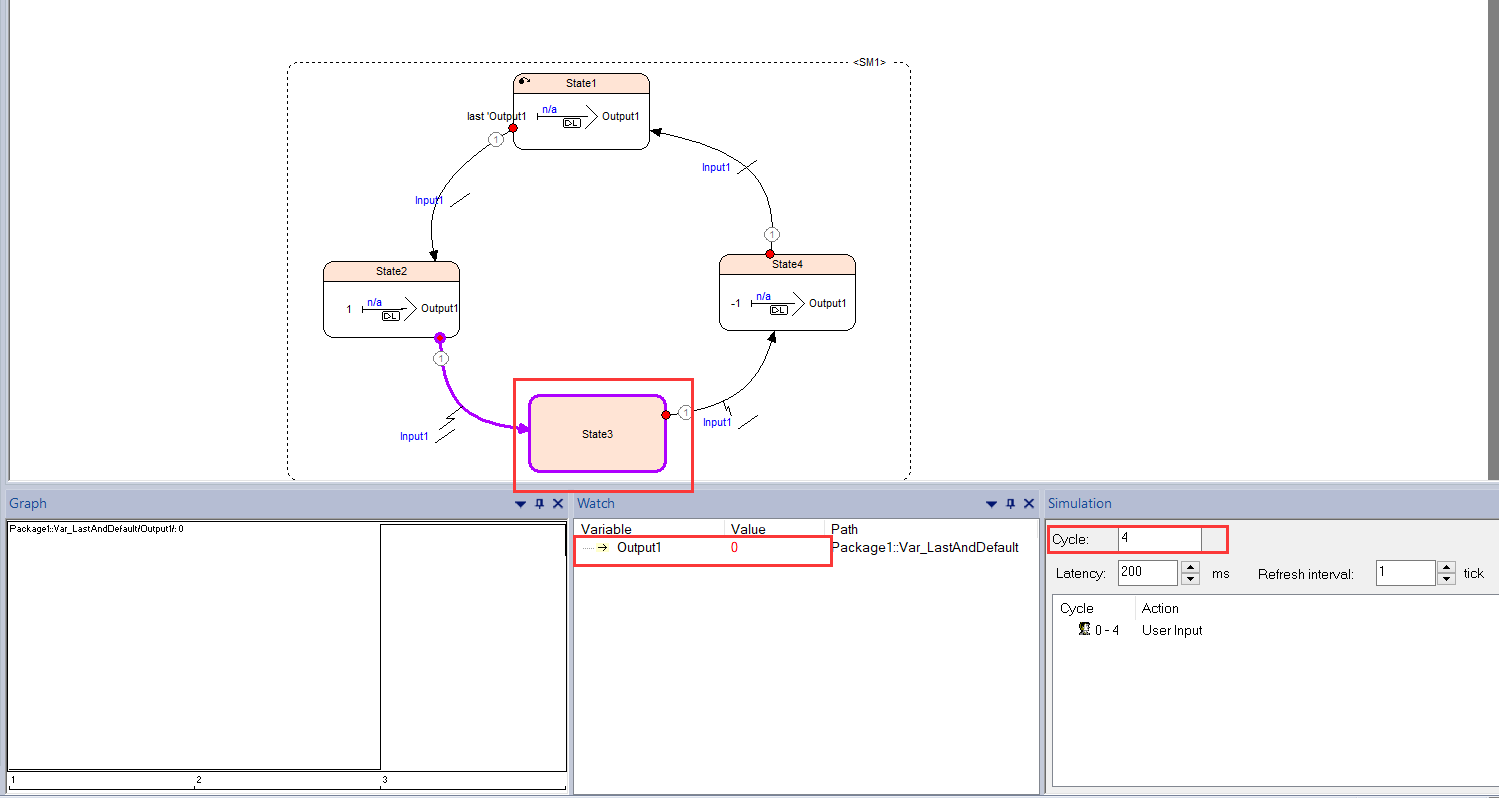The height and width of the screenshot is (798, 1499).
Task: Click the Simulation panel title
Action: coord(1080,504)
